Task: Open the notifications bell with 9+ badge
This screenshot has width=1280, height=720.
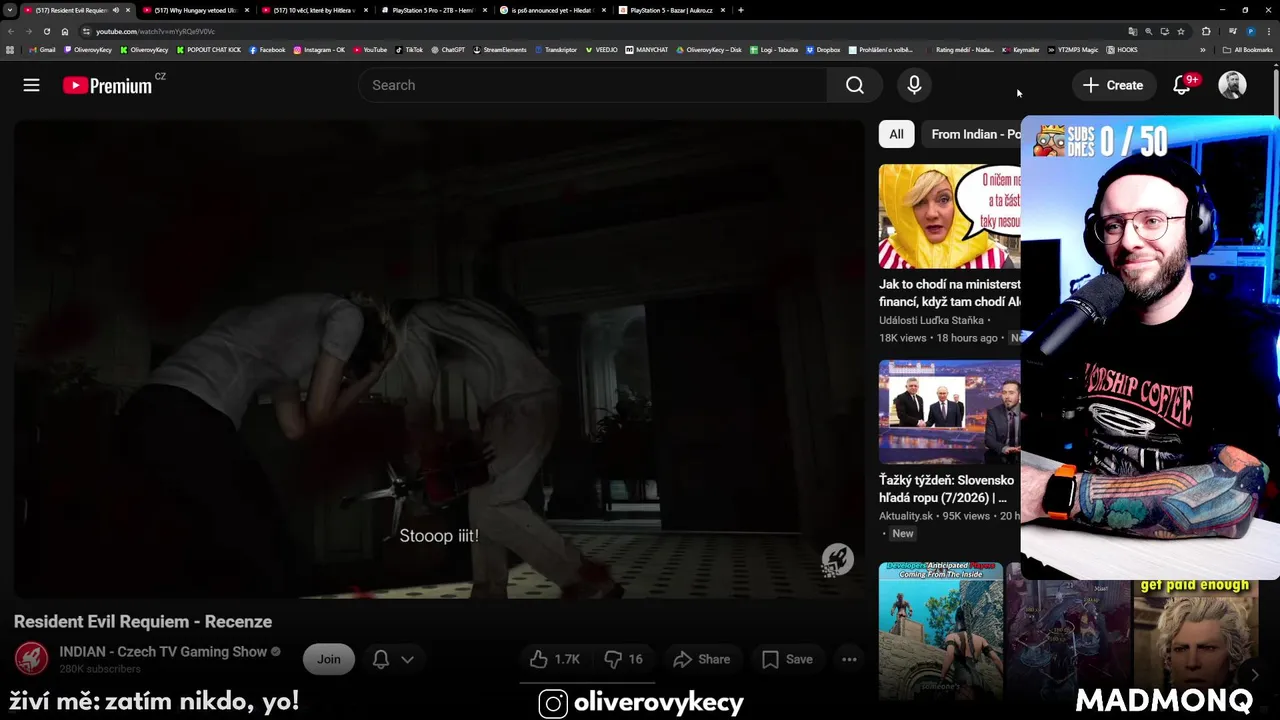Action: tap(1182, 85)
